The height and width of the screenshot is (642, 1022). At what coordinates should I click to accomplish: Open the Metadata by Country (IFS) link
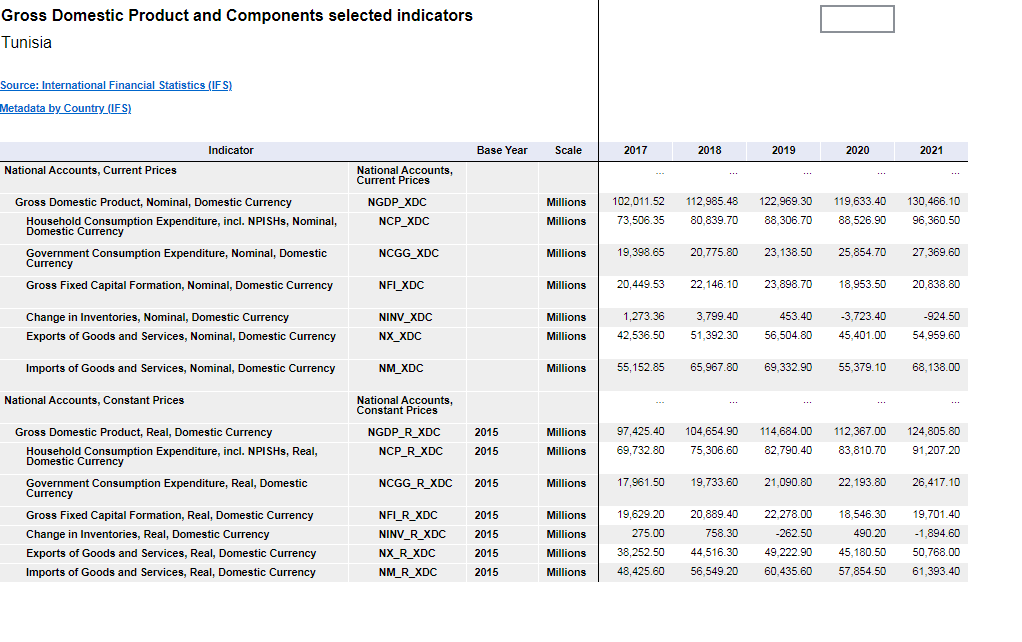point(66,108)
